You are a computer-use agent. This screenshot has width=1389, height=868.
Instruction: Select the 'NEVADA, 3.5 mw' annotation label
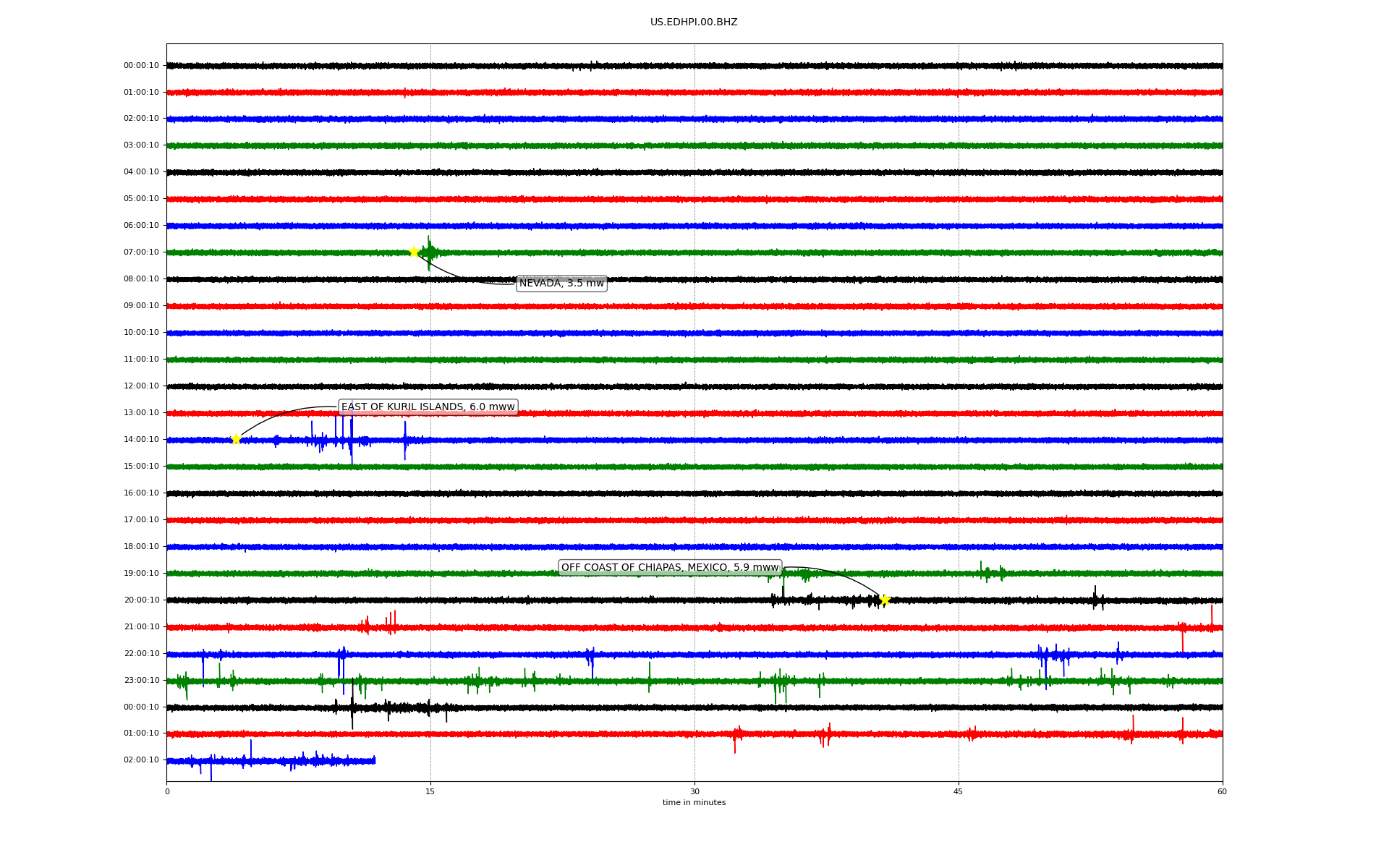click(x=561, y=284)
